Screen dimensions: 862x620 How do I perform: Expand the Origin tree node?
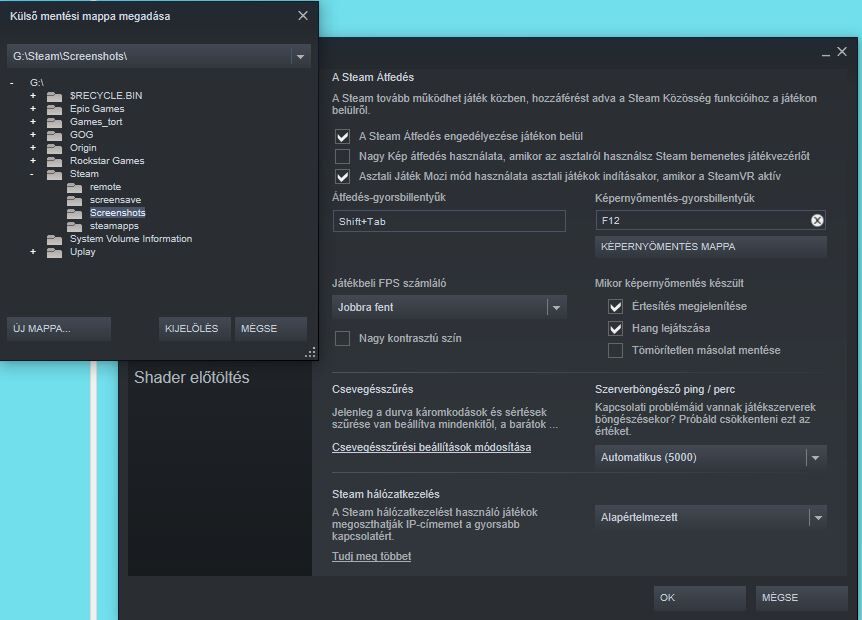tap(33, 148)
